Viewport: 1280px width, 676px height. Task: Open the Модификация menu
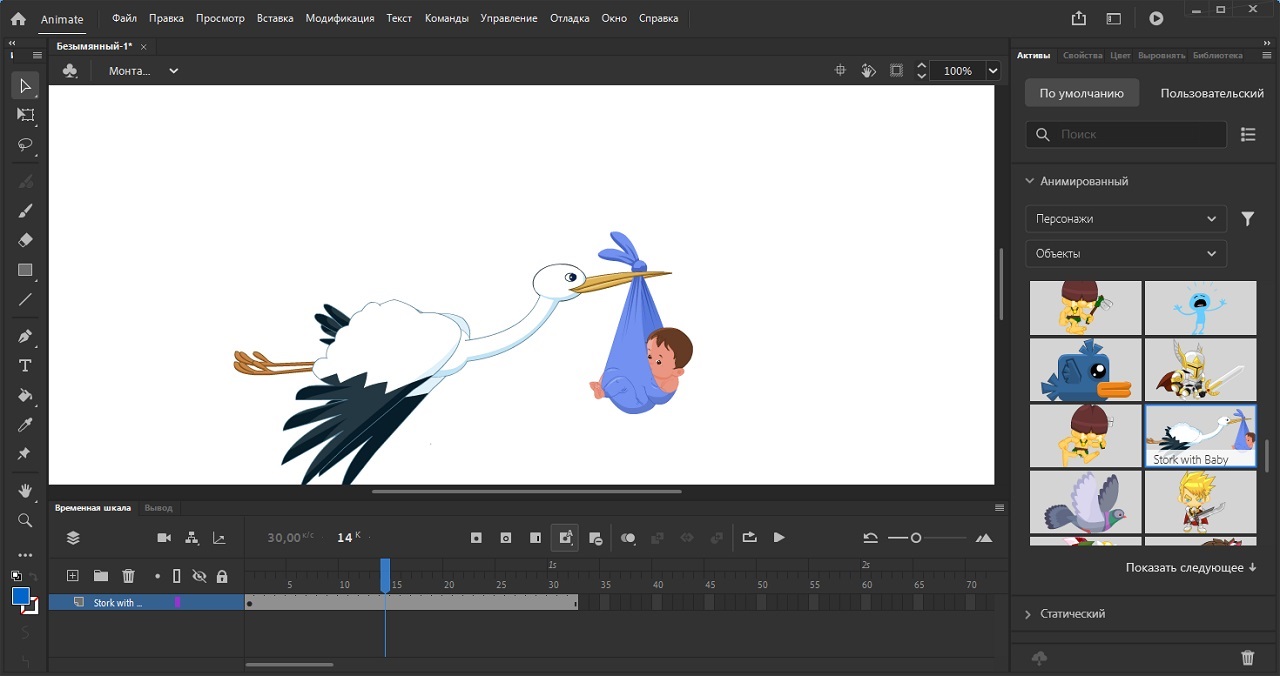tap(339, 18)
